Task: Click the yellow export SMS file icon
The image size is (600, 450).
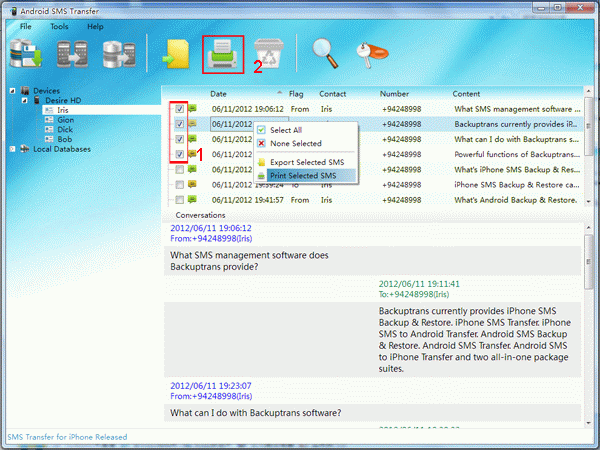Action: click(176, 54)
